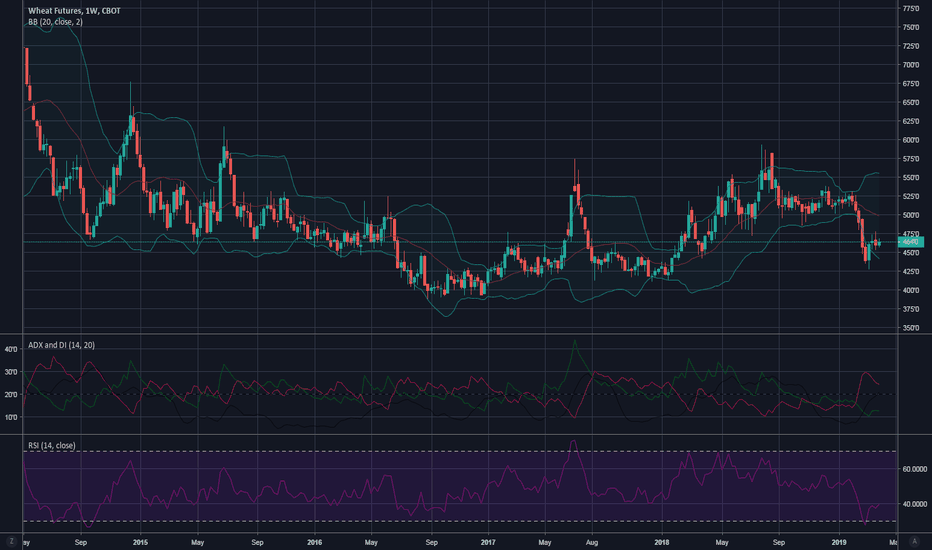The image size is (932, 550).
Task: Click the 30'0 level on ADX scale
Action: click(x=11, y=372)
